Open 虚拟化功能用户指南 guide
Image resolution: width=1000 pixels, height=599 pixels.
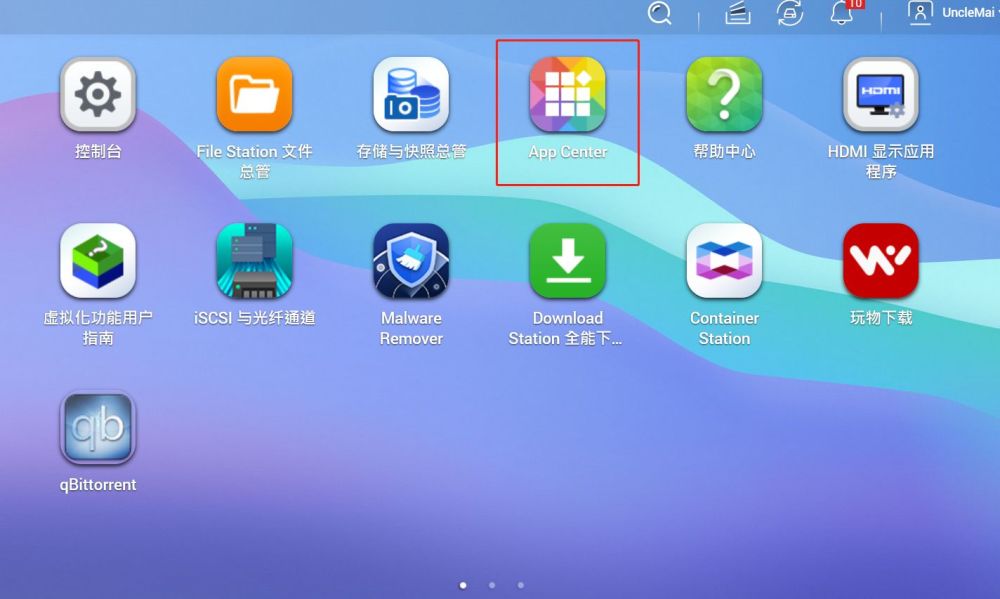pyautogui.click(x=98, y=261)
